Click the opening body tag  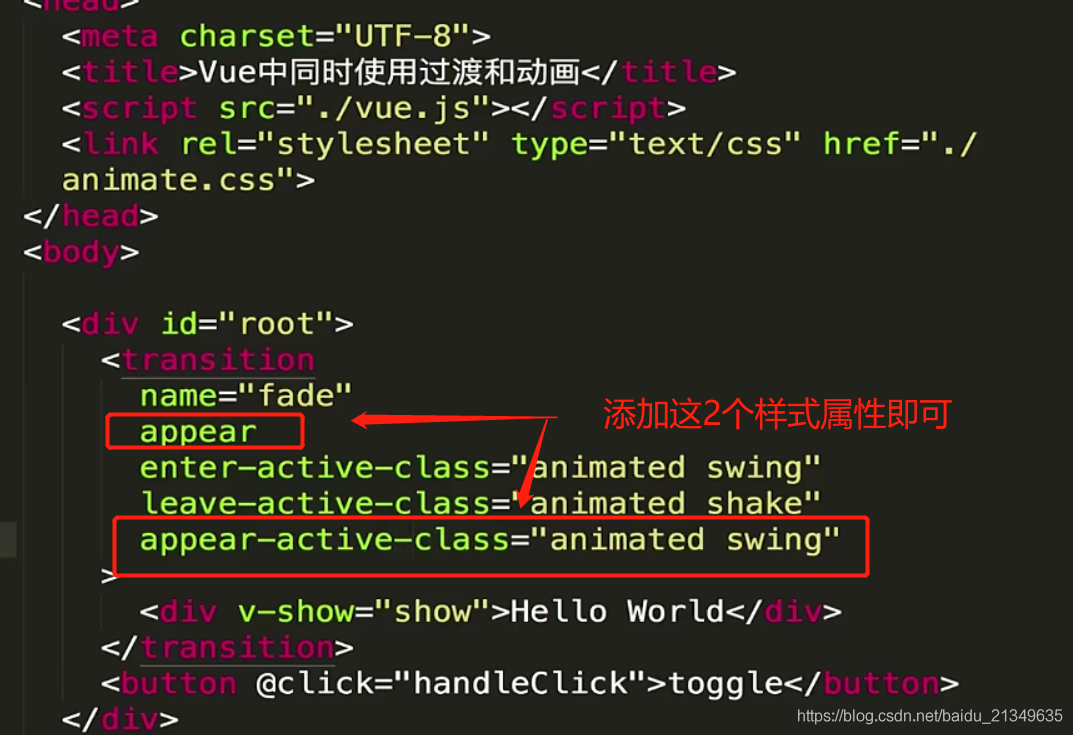pos(81,253)
